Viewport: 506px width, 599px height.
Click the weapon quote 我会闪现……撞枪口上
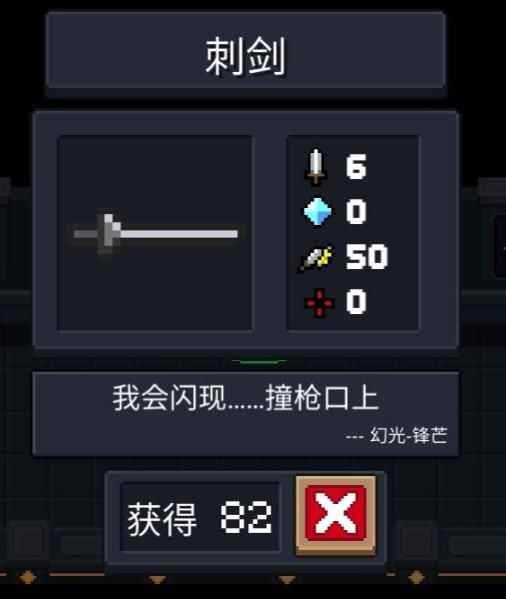click(245, 398)
